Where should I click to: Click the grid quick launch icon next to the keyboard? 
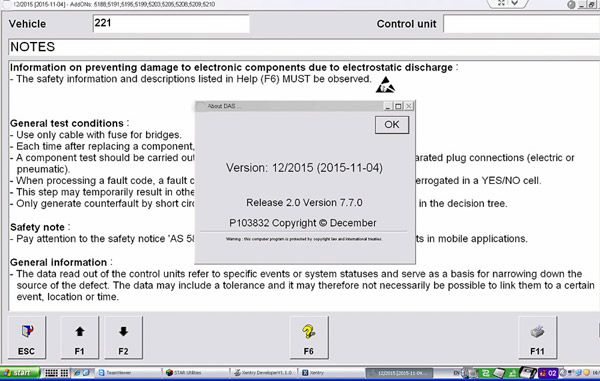(x=64, y=373)
